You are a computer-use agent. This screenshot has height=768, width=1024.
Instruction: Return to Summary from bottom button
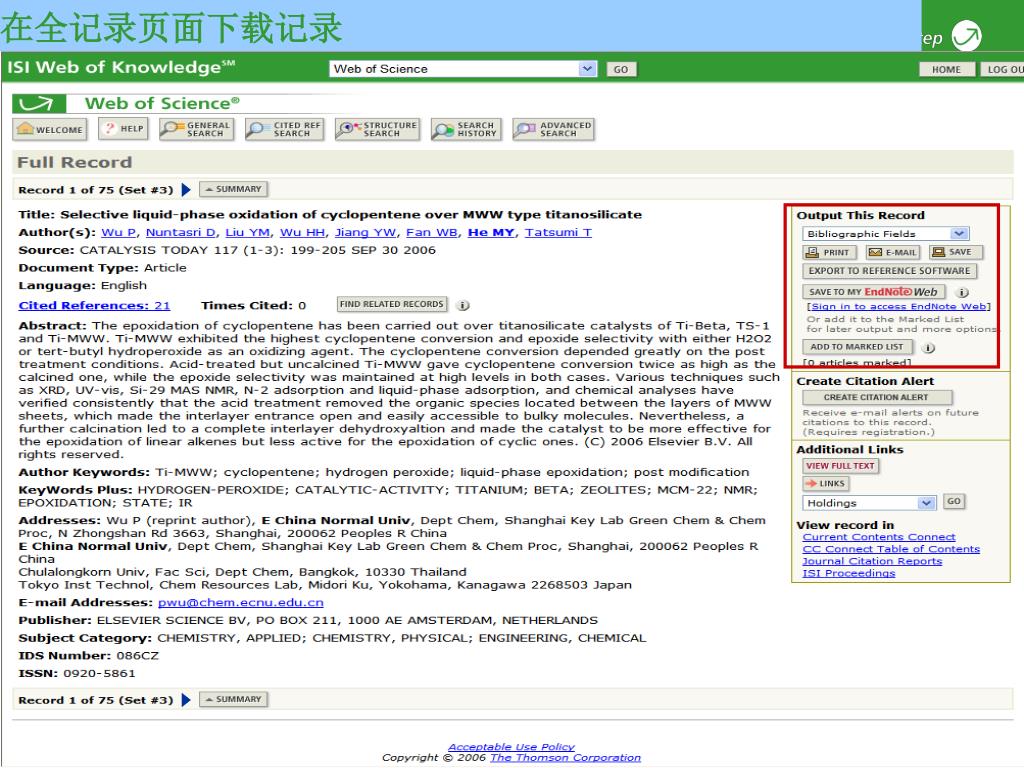point(233,699)
